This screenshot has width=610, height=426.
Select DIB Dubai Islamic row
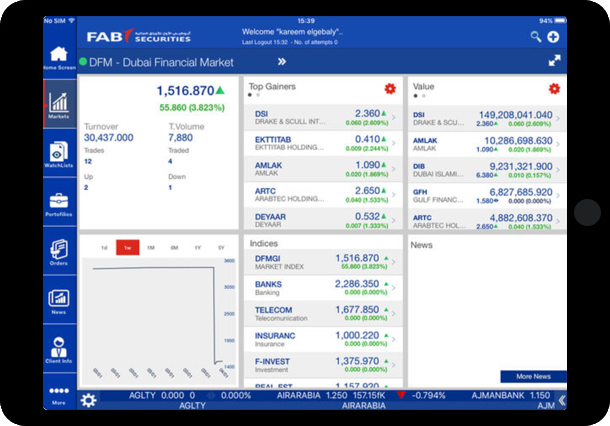click(x=487, y=170)
